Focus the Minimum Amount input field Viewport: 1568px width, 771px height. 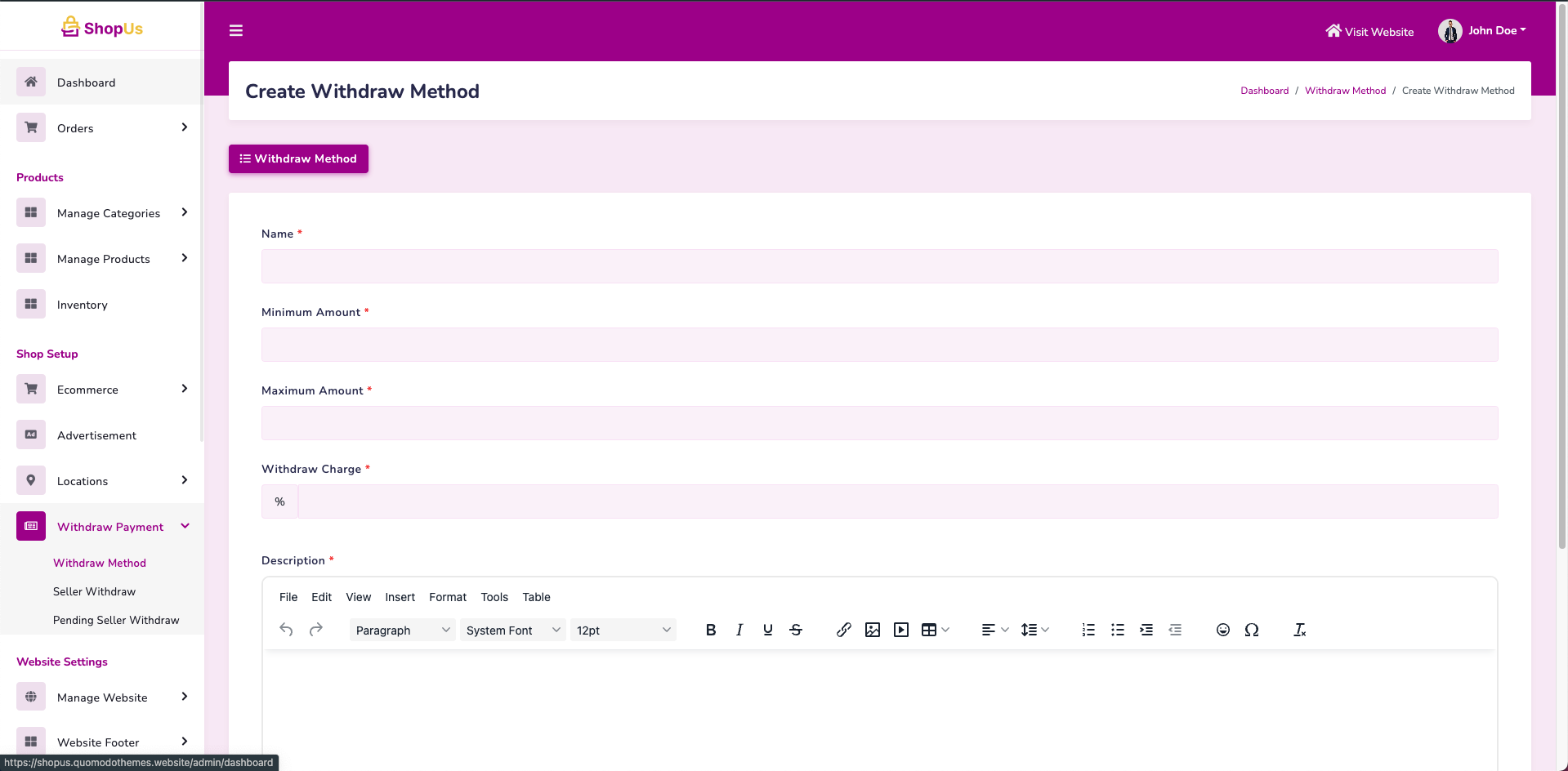(x=879, y=345)
